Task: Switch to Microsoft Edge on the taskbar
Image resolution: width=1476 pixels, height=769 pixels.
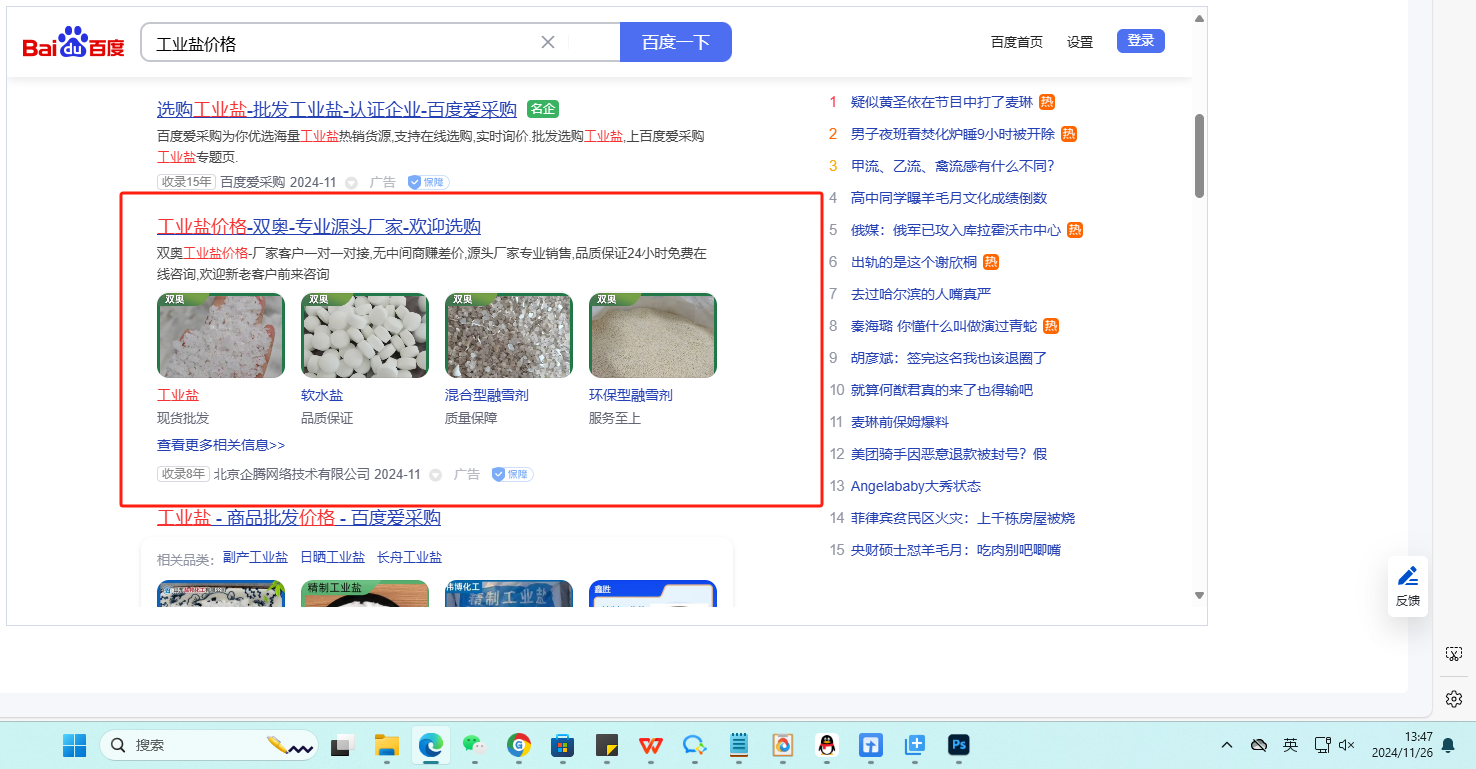Action: click(x=431, y=745)
